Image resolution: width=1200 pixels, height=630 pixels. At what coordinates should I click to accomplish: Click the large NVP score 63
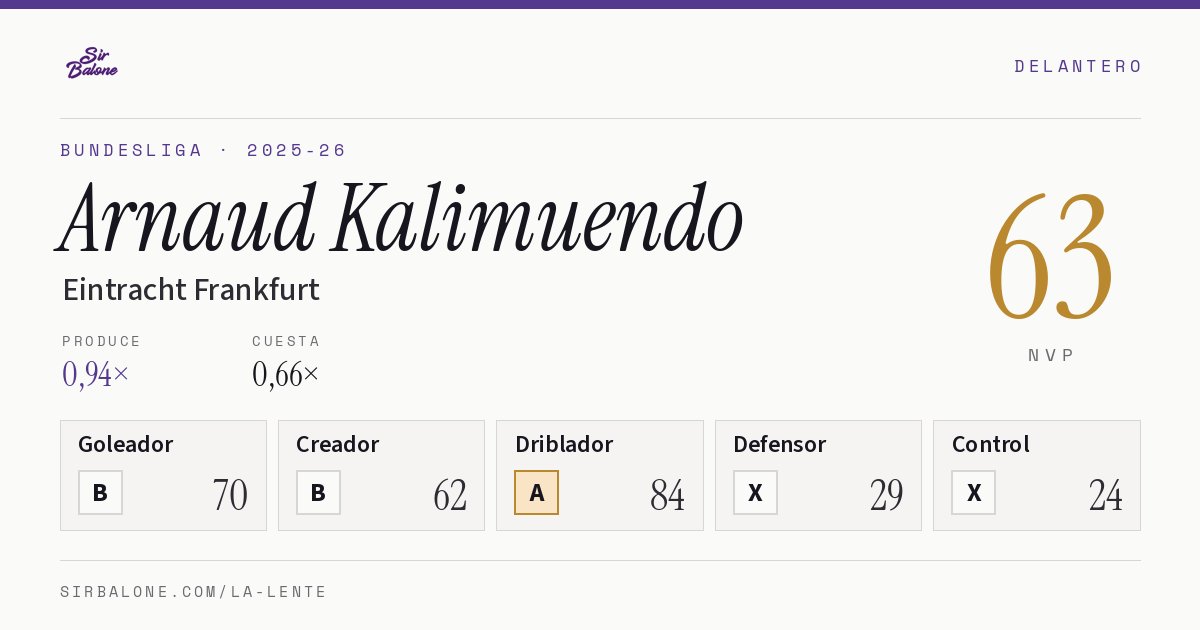[1050, 256]
